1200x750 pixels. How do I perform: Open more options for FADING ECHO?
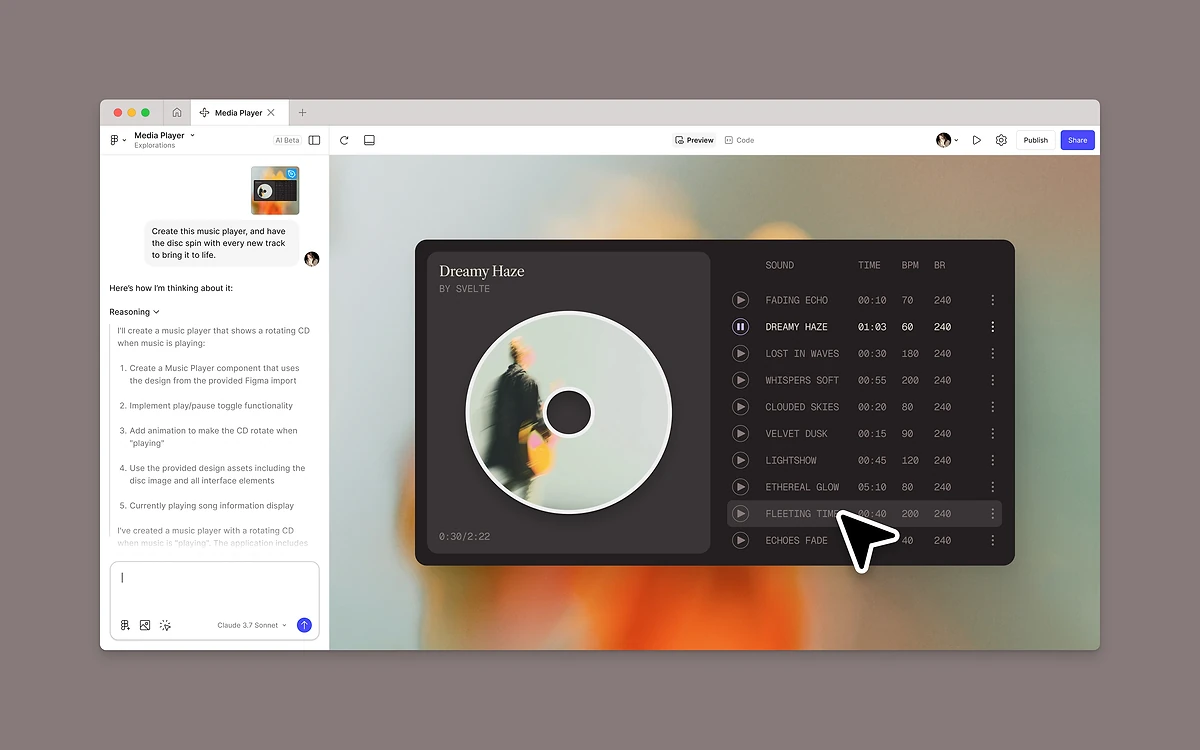pos(992,300)
